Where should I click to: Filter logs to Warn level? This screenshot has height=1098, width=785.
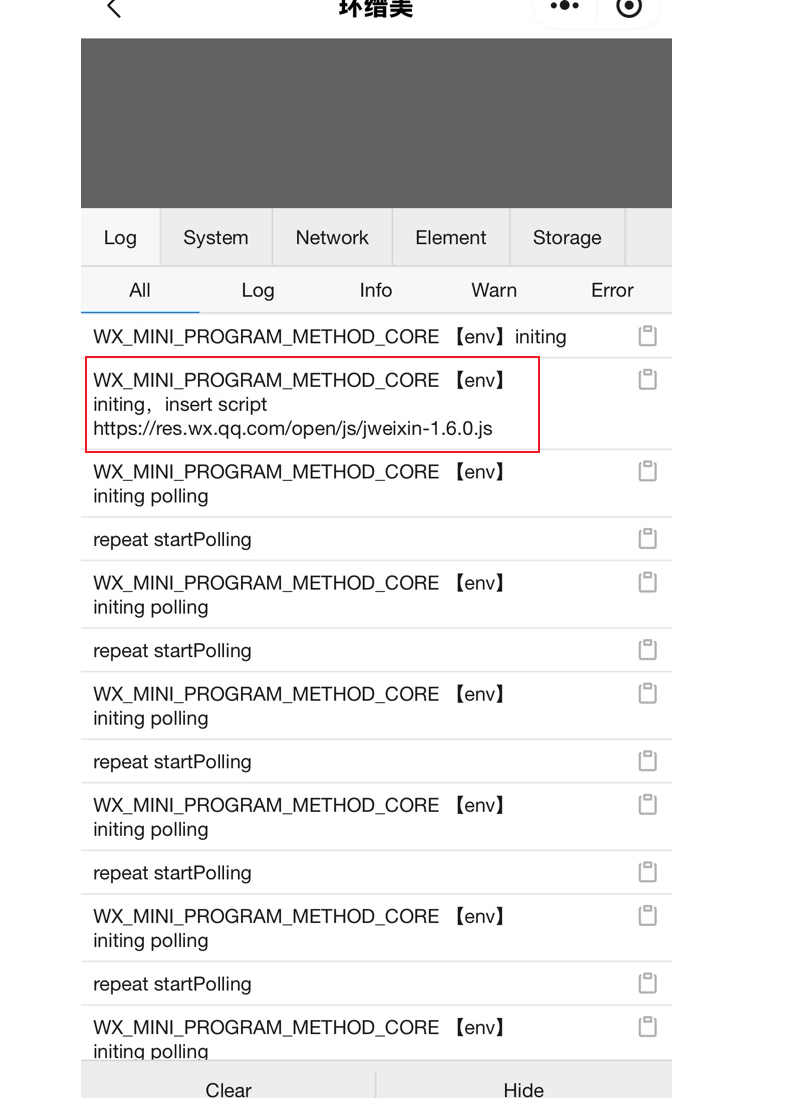(x=494, y=290)
